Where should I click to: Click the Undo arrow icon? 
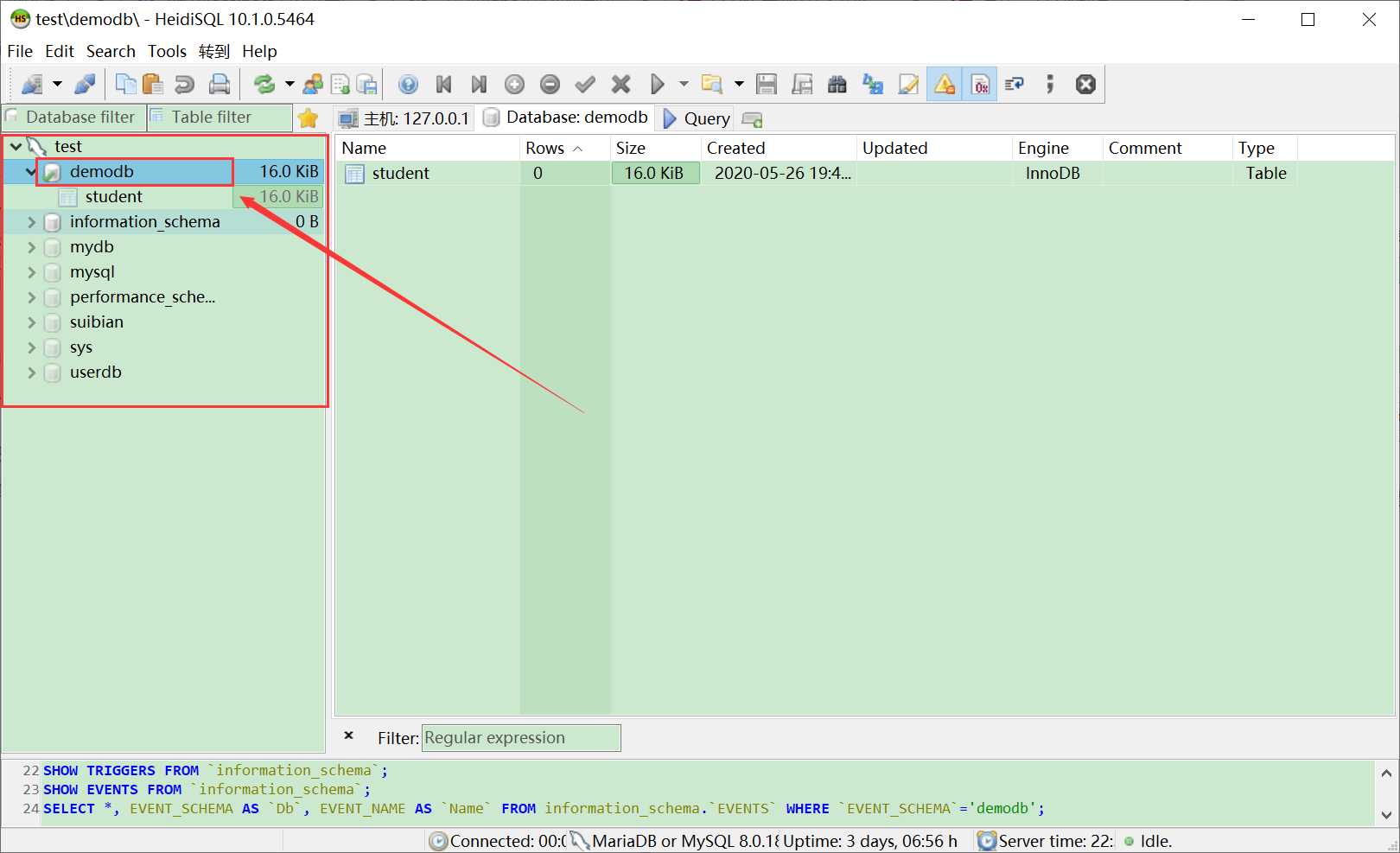(184, 84)
